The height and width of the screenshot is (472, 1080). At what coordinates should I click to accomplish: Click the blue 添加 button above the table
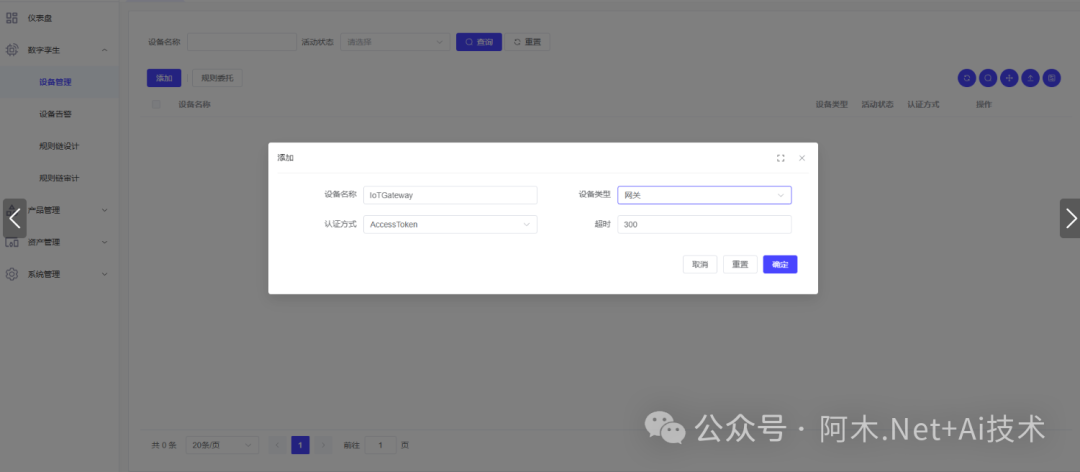[x=164, y=78]
